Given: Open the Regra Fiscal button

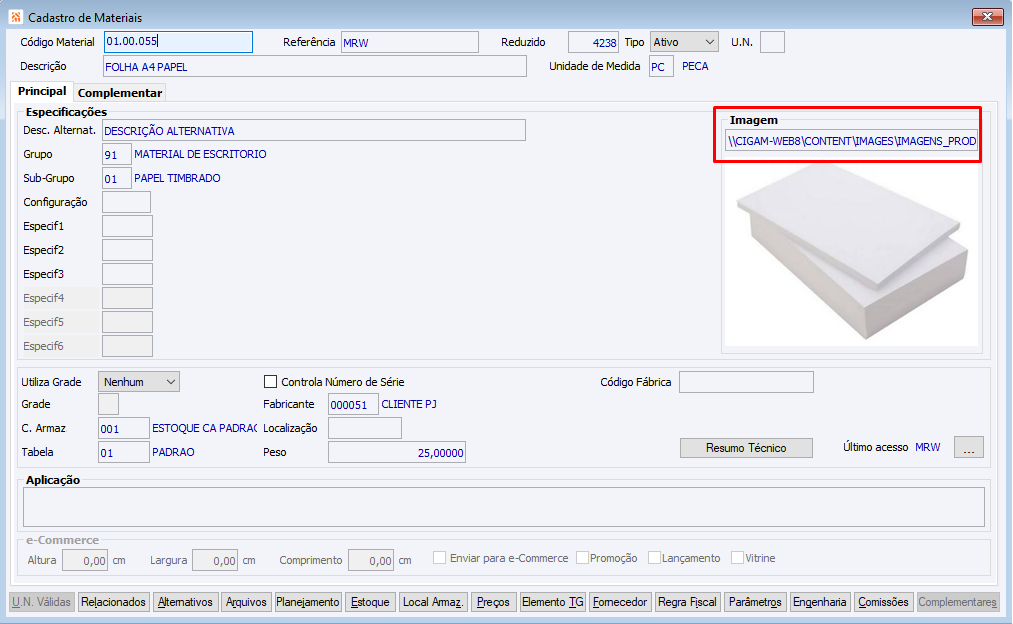Looking at the screenshot, I should coord(687,602).
